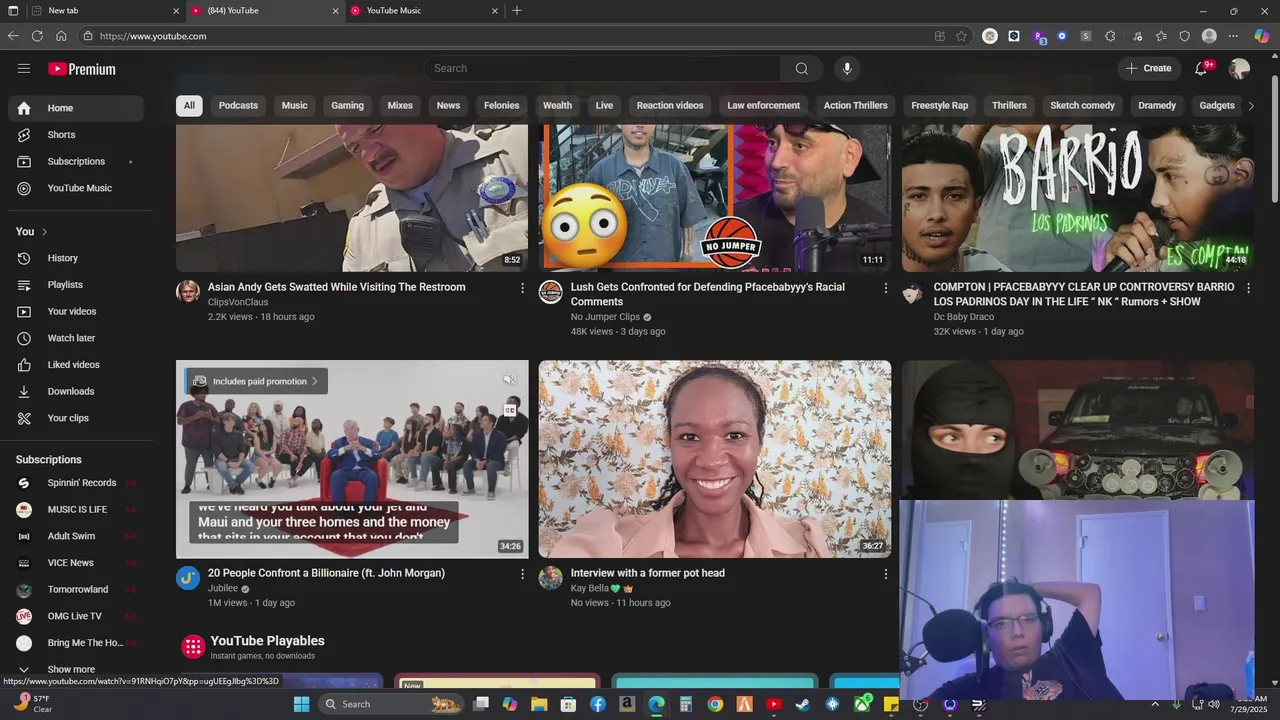Select the Podcasts filter chip

[x=238, y=105]
